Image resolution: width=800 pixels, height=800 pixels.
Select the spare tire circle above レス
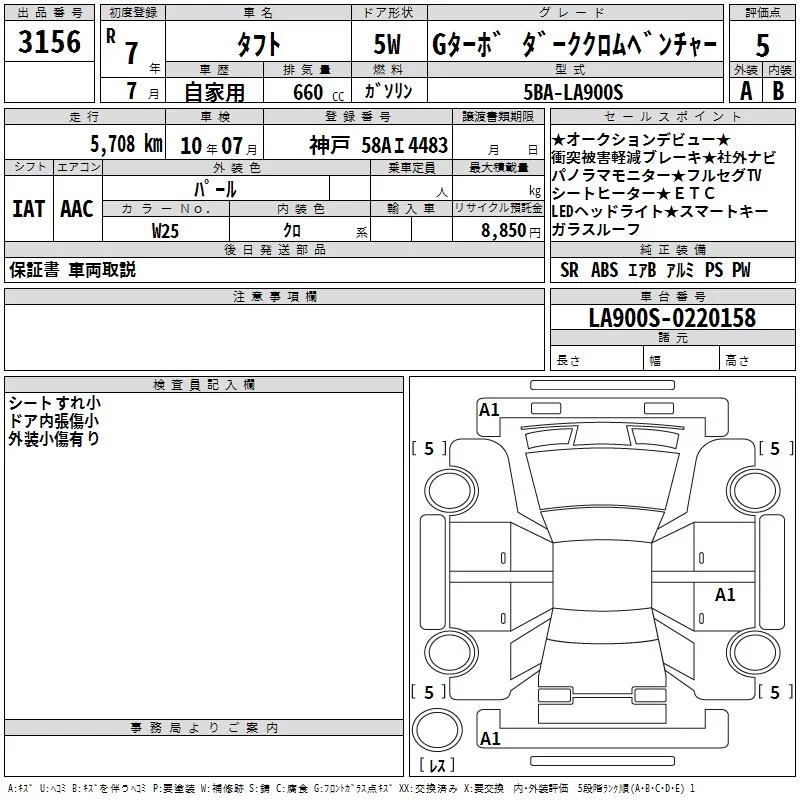[x=437, y=729]
